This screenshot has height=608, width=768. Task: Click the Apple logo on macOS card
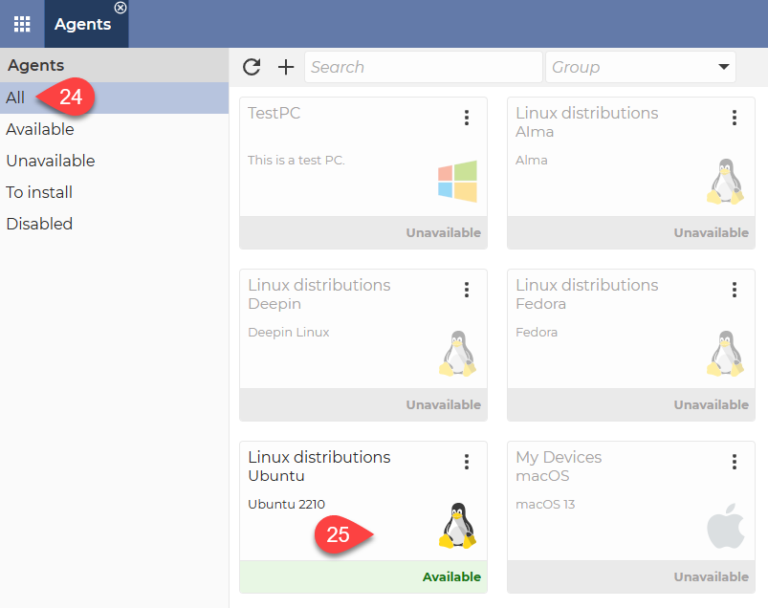725,526
